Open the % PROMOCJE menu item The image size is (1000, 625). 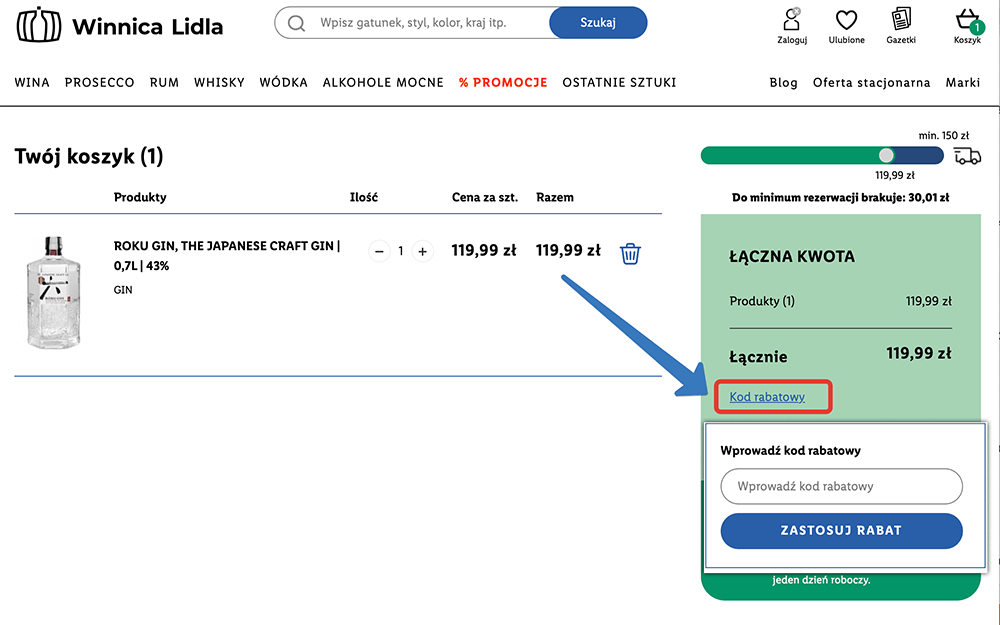[503, 83]
